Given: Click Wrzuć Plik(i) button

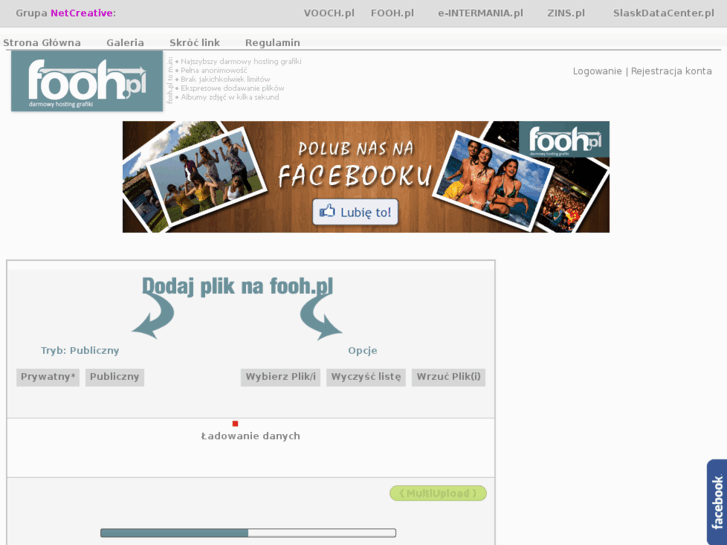Looking at the screenshot, I should point(448,377).
